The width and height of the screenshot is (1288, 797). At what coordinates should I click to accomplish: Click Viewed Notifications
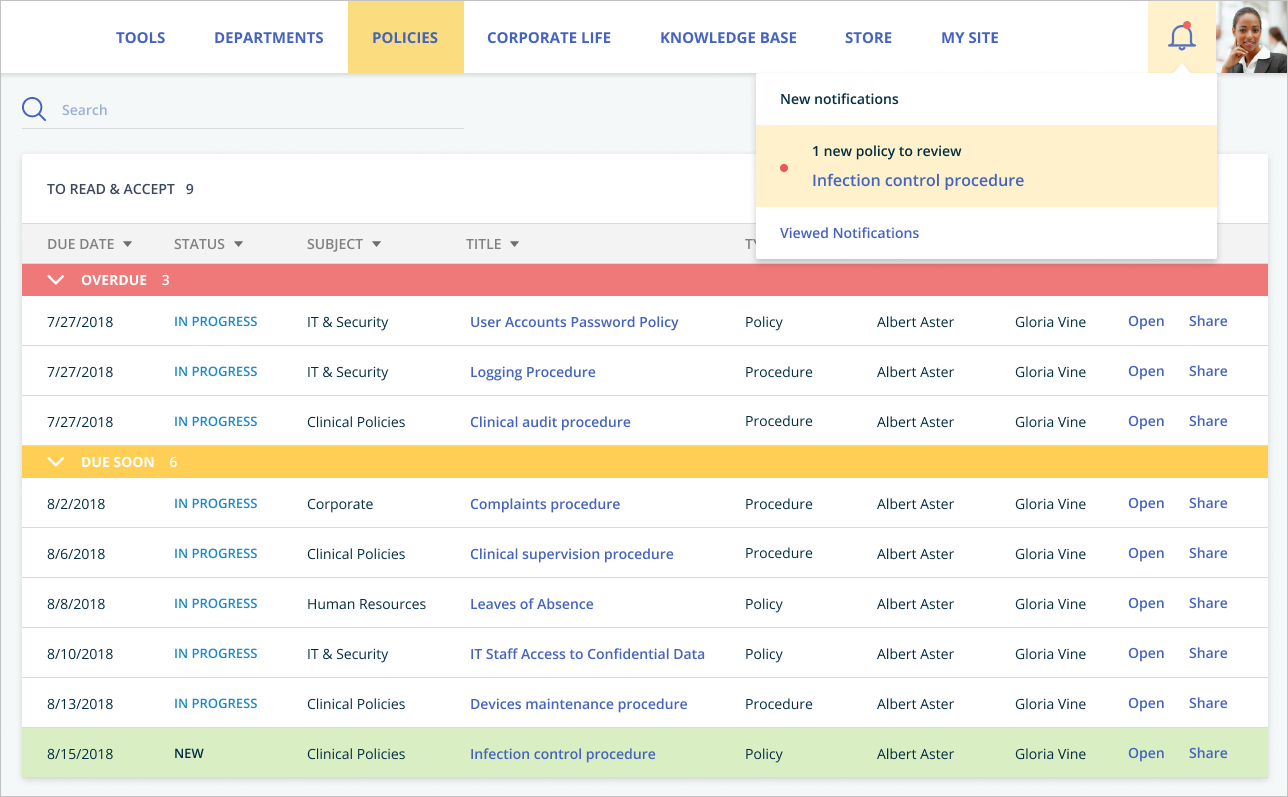tap(849, 232)
